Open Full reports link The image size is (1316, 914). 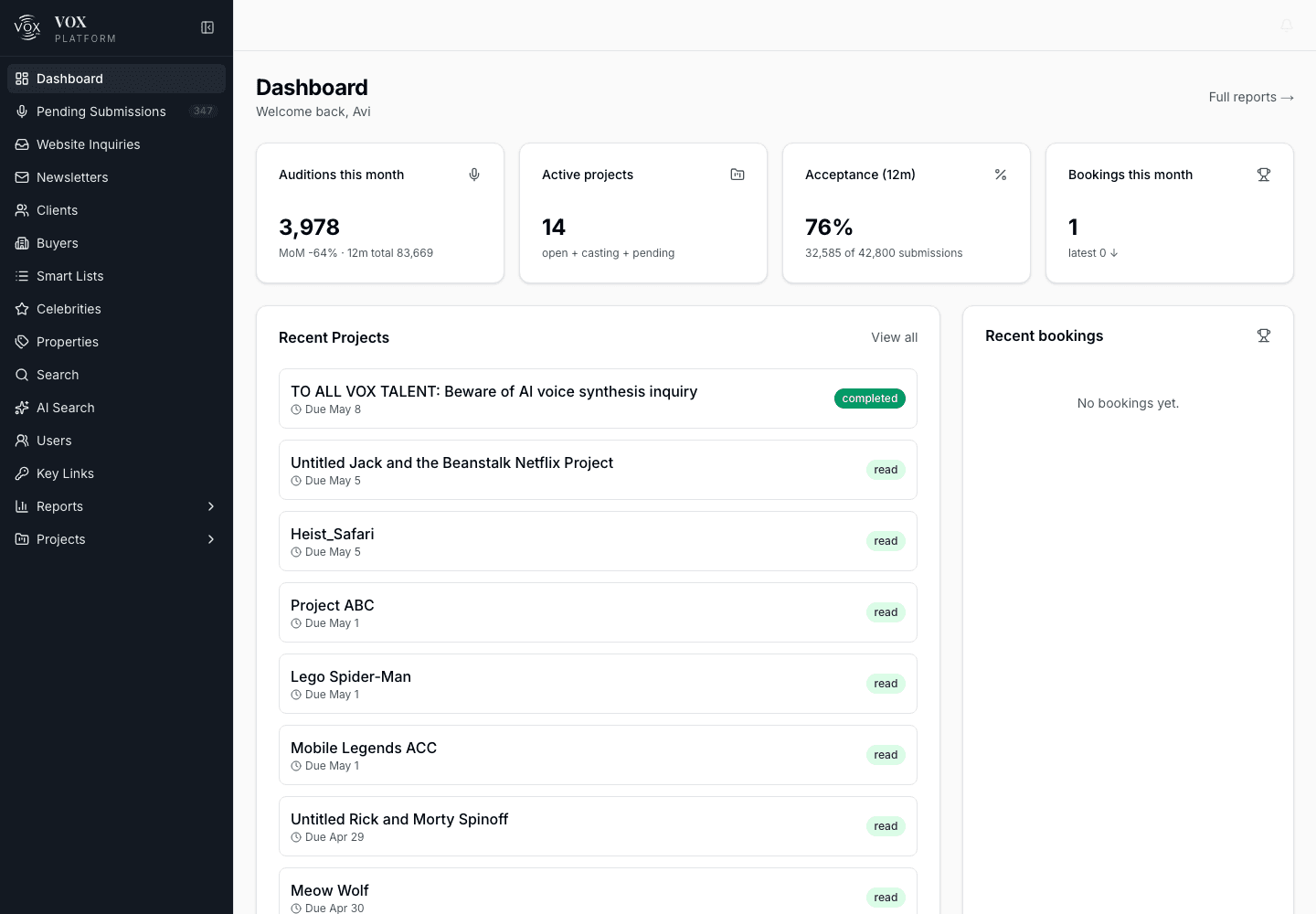(x=1251, y=97)
